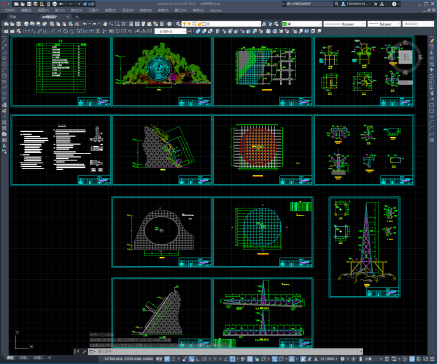Click the plus button to add a new drawing tab
This screenshot has height=364, width=437.
click(77, 17)
